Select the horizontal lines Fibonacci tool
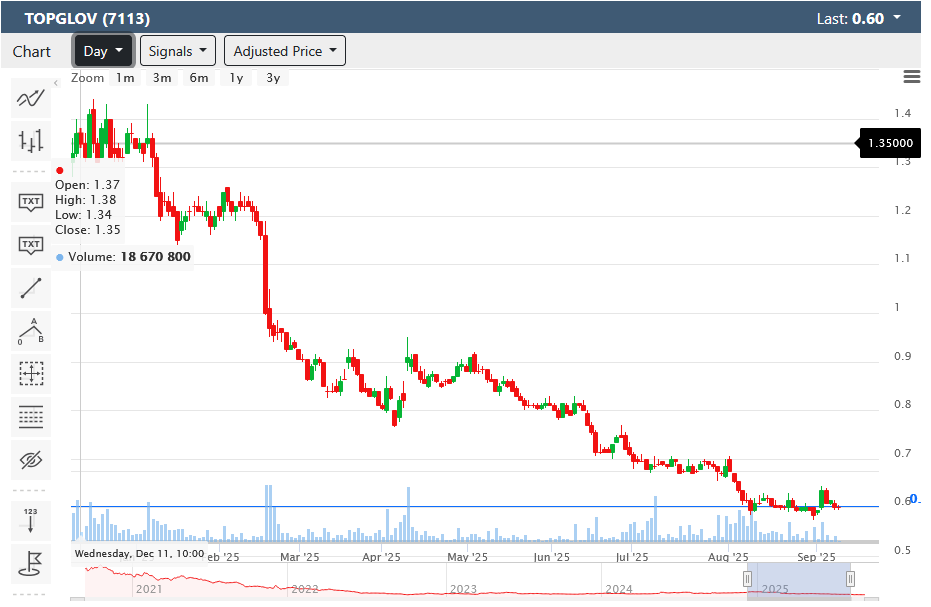This screenshot has height=607, width=931. point(31,417)
